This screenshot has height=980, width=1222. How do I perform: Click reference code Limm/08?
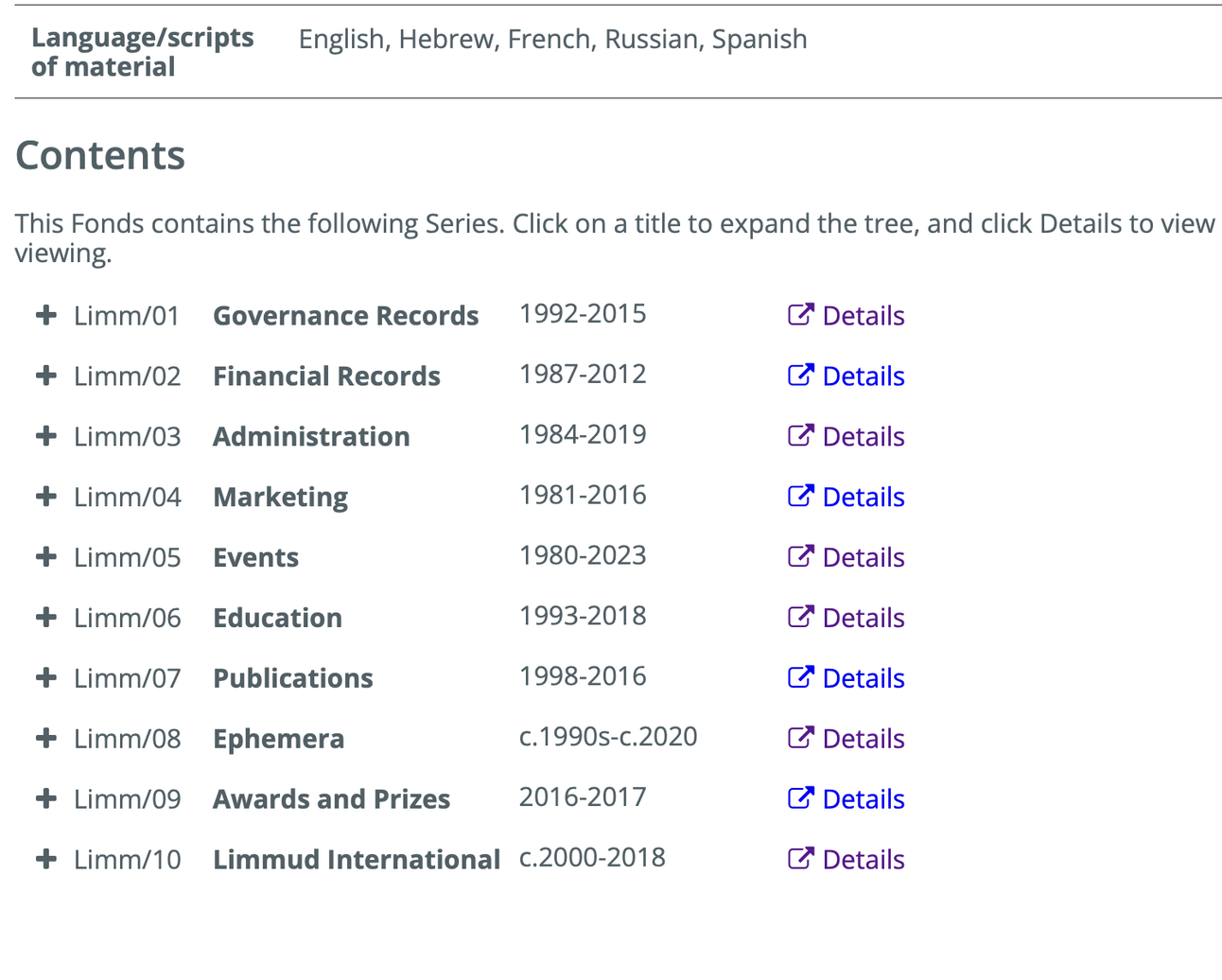[x=128, y=739]
